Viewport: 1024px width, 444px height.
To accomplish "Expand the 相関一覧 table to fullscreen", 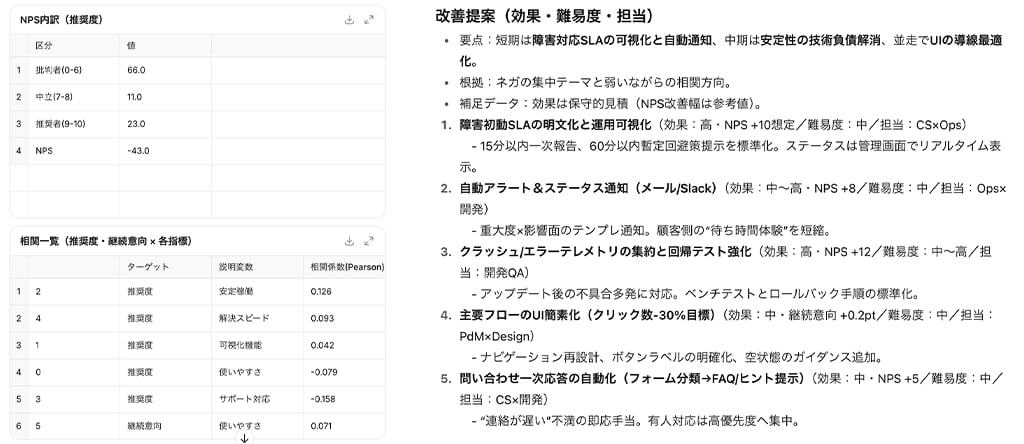I will click(369, 241).
